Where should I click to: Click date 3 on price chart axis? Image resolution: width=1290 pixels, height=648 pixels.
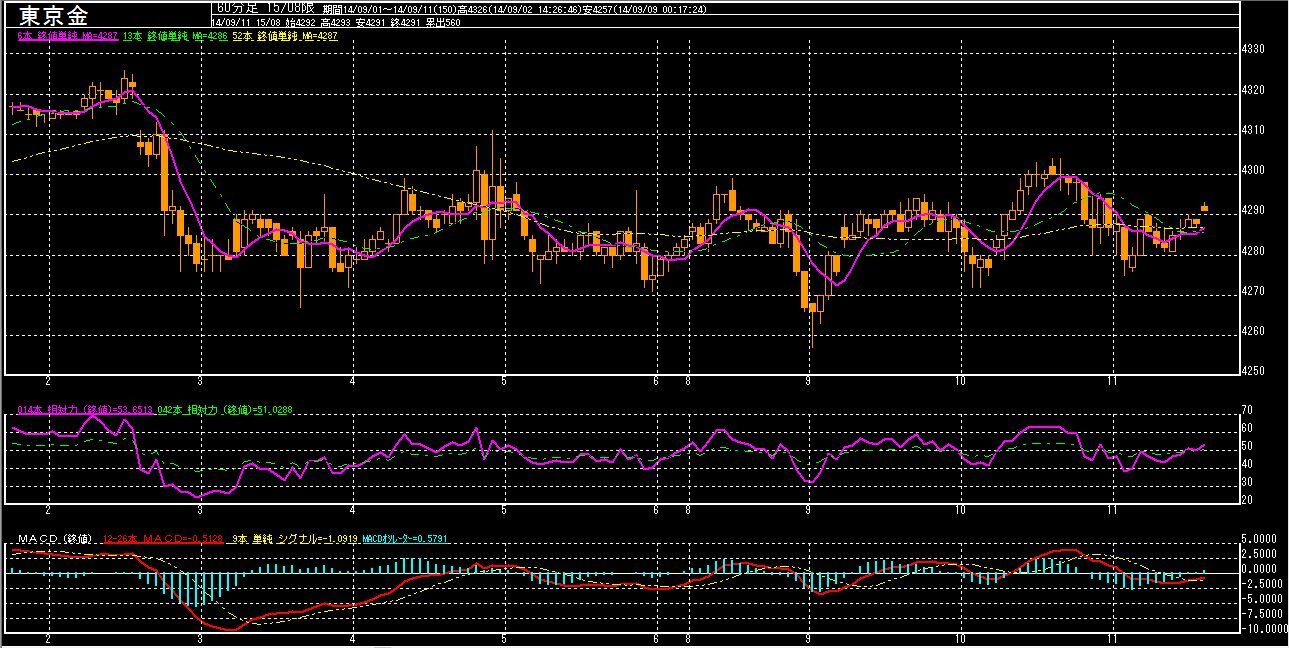tap(201, 382)
